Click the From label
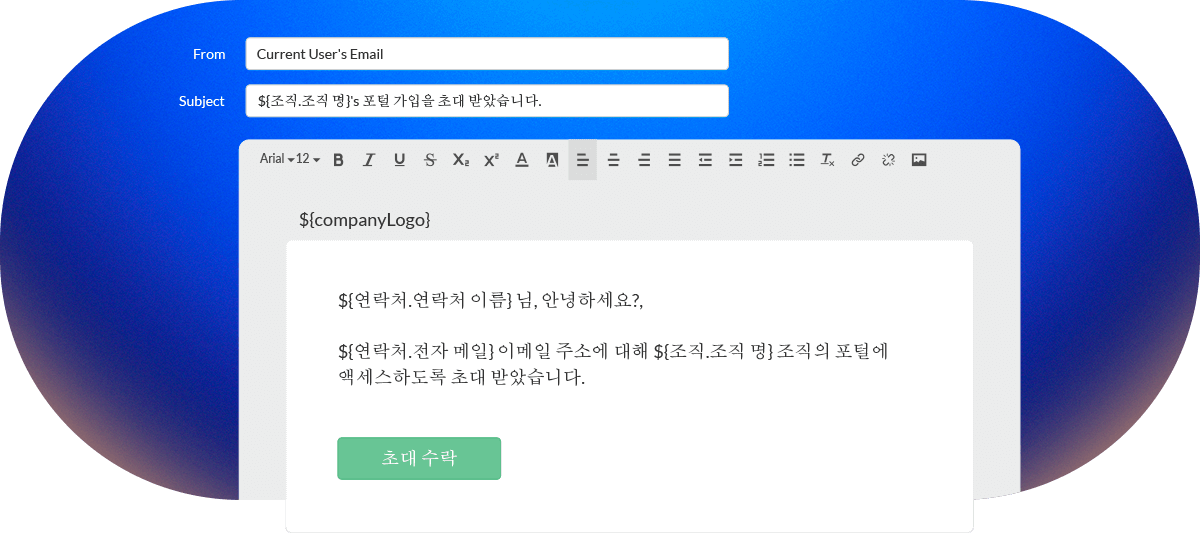This screenshot has height=533, width=1200. [209, 54]
